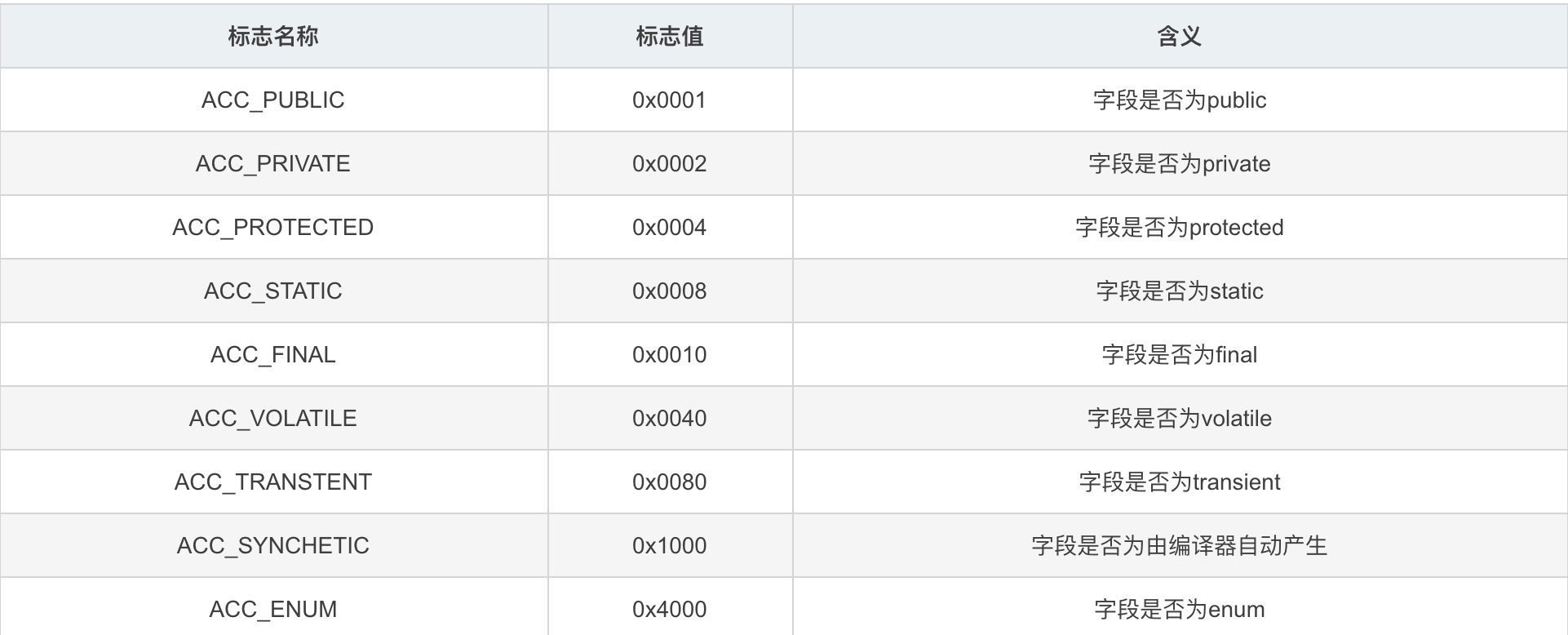This screenshot has width=1568, height=635.
Task: Click the 标志名称 column header
Action: (x=273, y=36)
